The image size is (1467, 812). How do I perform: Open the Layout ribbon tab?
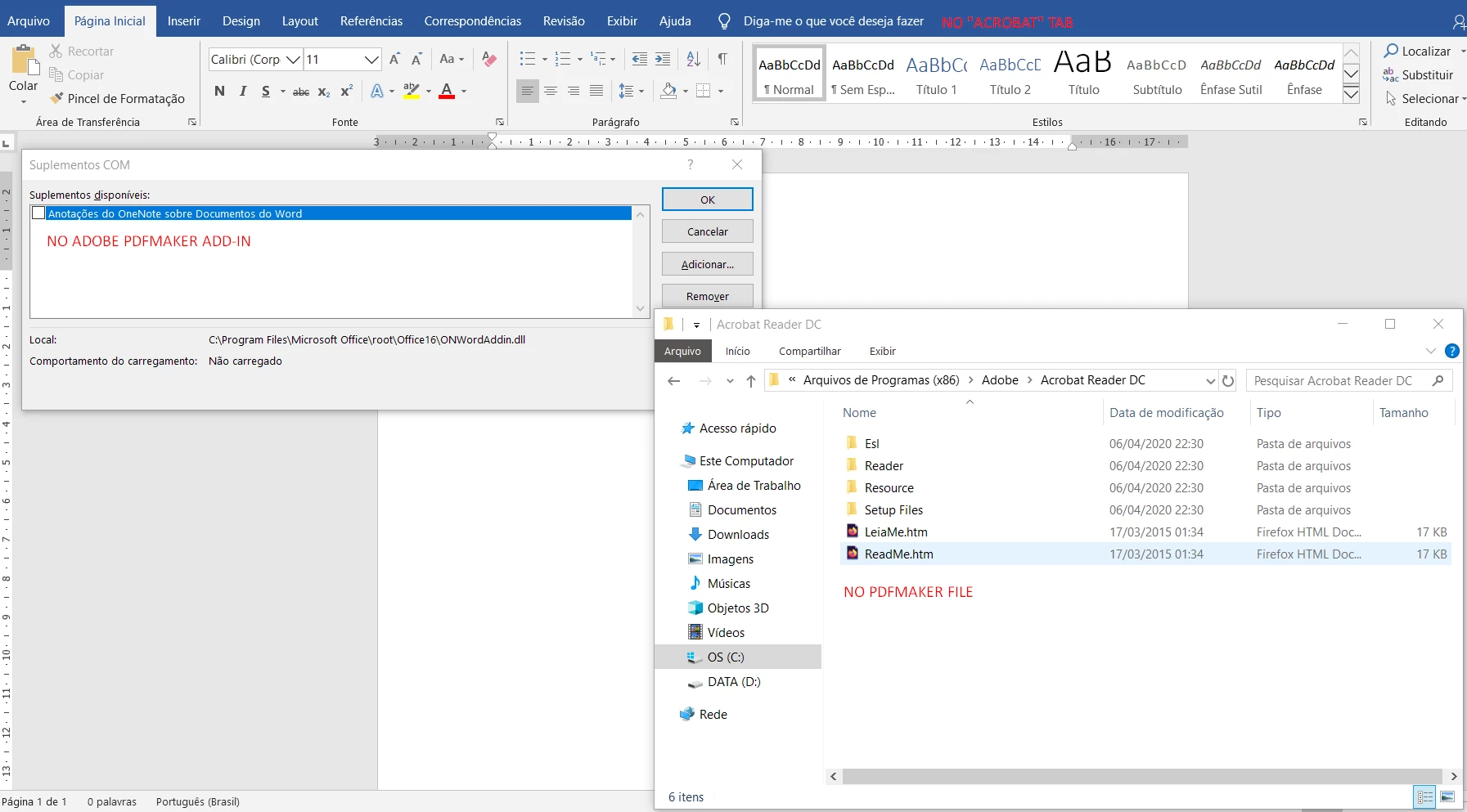(300, 21)
